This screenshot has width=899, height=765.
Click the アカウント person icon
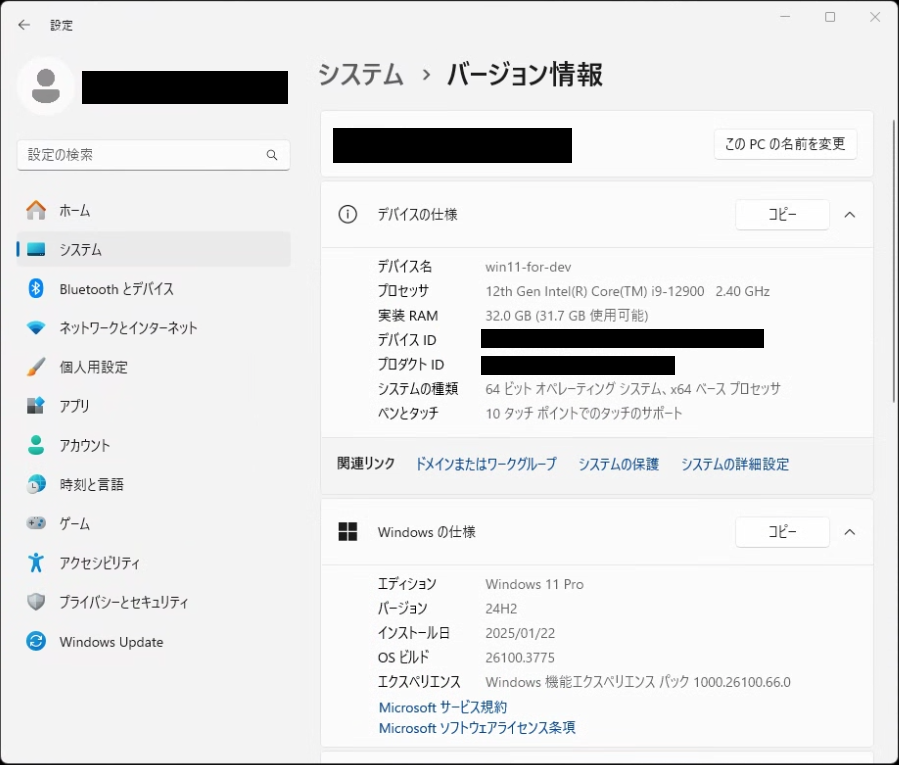pos(36,445)
